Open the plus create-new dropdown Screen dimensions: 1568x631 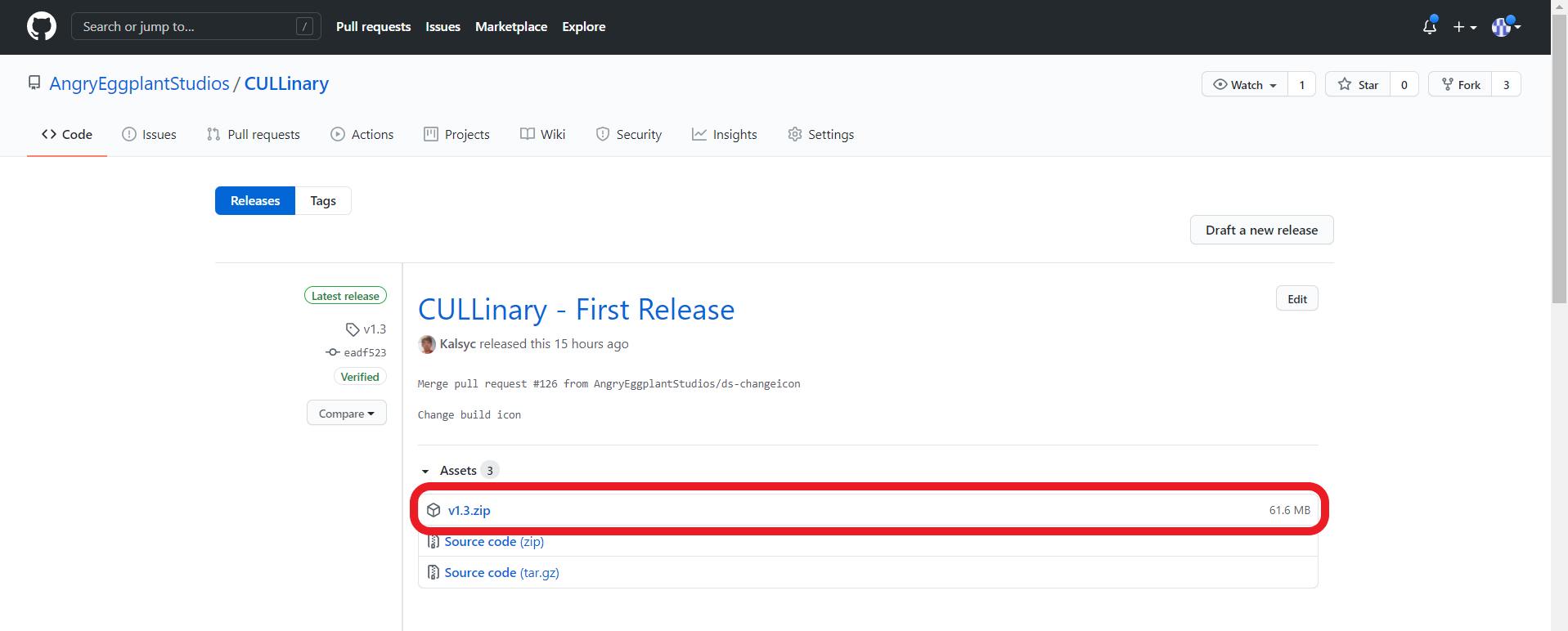1464,27
